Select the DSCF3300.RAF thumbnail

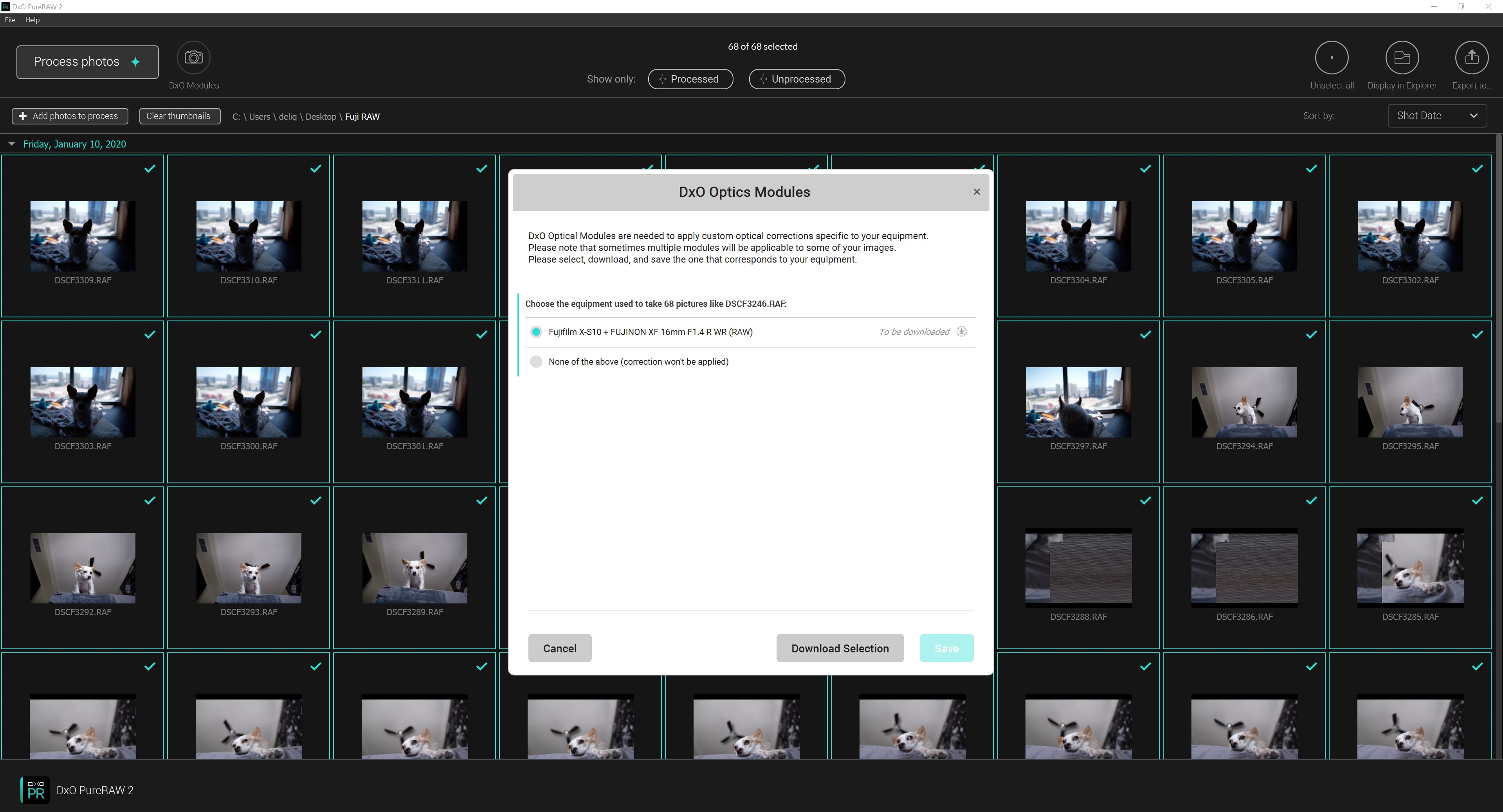pyautogui.click(x=249, y=402)
